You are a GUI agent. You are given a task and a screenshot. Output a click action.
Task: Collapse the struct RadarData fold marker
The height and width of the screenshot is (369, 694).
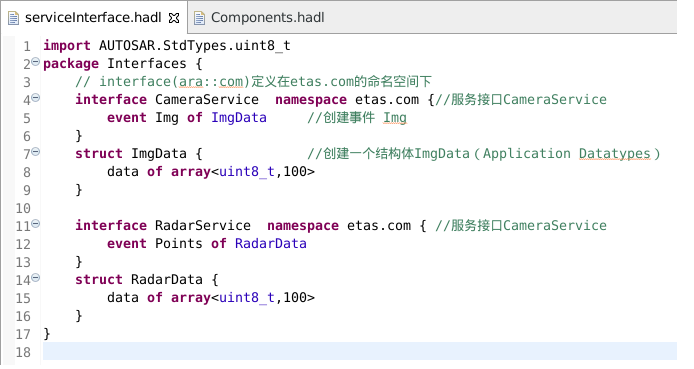(36, 278)
